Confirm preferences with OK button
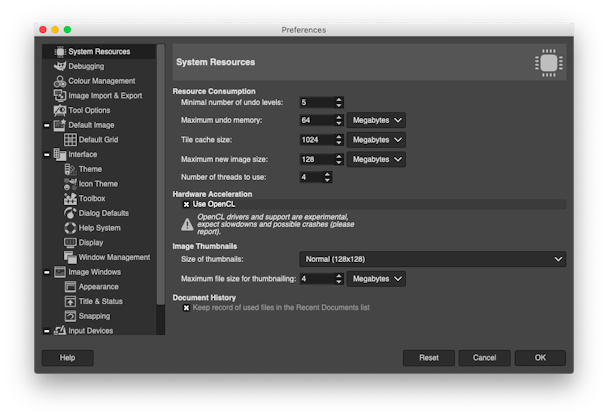 coord(540,358)
